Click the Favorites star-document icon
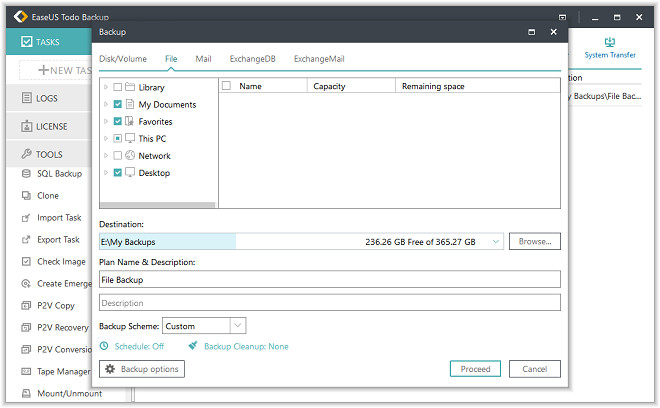The height and width of the screenshot is (408, 660). [x=130, y=121]
